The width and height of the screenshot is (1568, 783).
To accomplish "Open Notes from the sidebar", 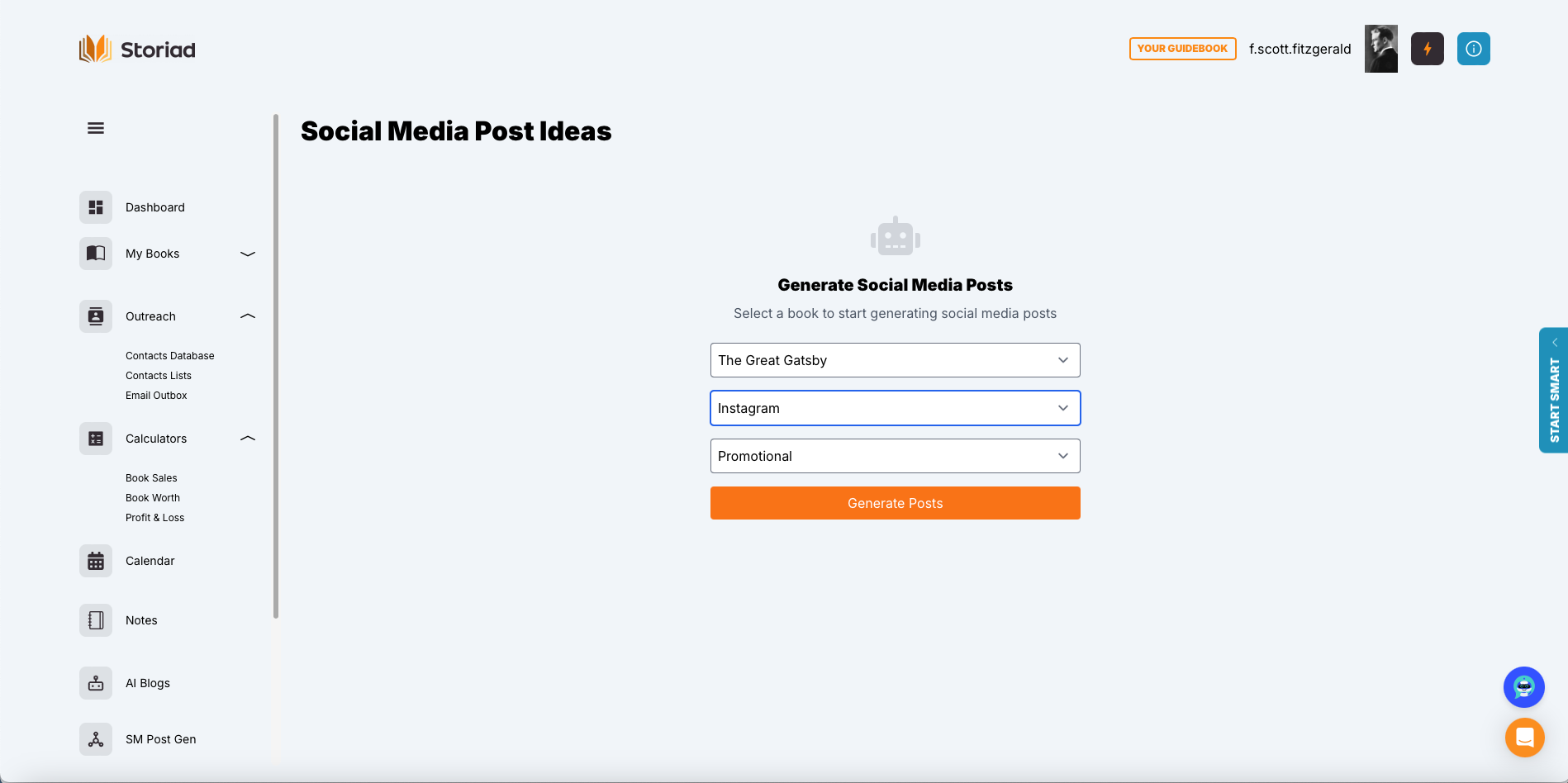I will click(x=141, y=620).
